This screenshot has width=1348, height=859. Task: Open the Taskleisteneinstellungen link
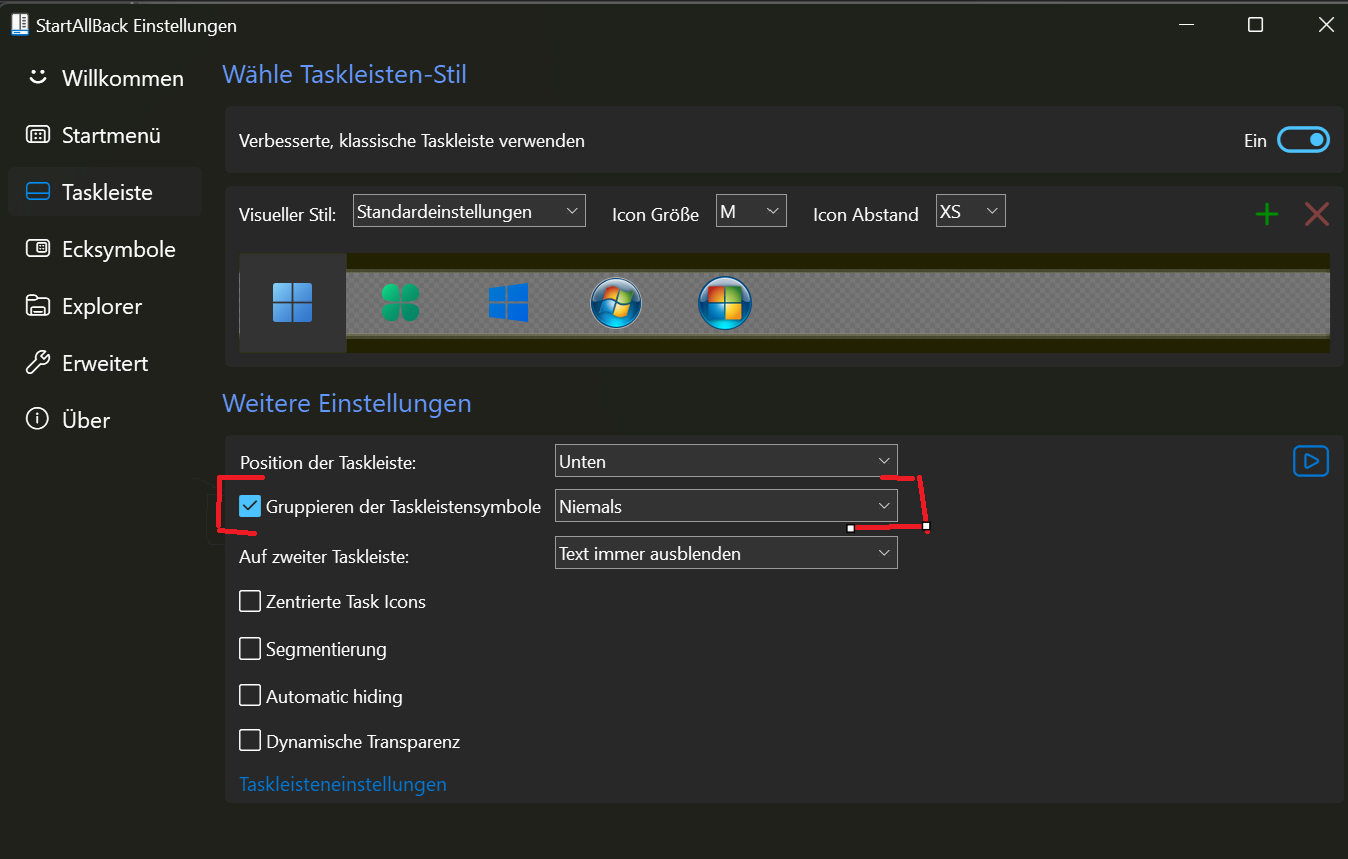(x=343, y=784)
